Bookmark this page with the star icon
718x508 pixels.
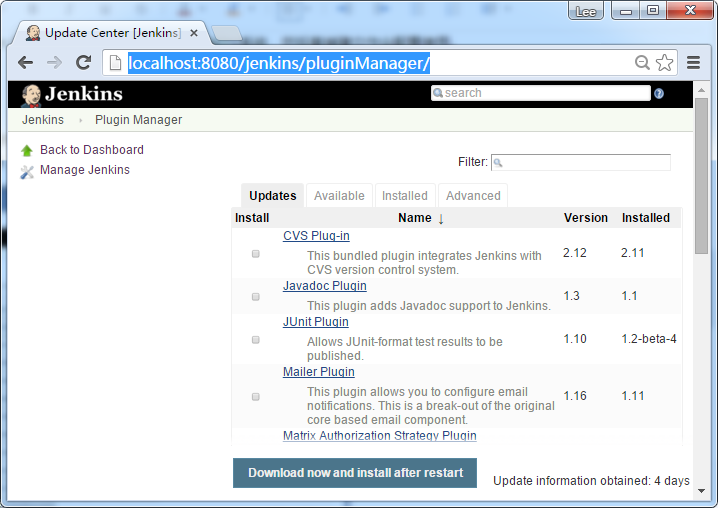[x=664, y=63]
